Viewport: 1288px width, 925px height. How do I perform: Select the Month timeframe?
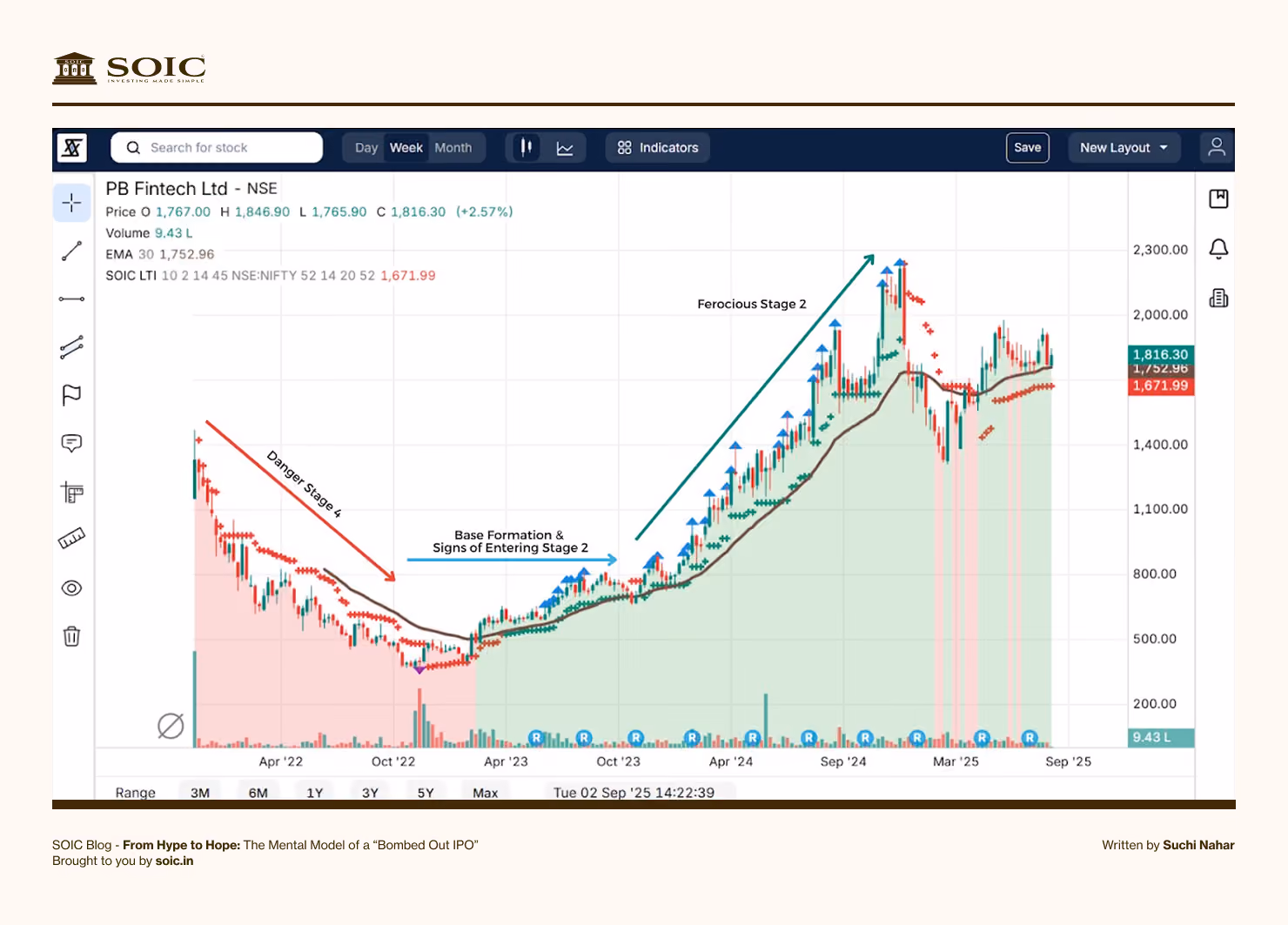coord(453,148)
